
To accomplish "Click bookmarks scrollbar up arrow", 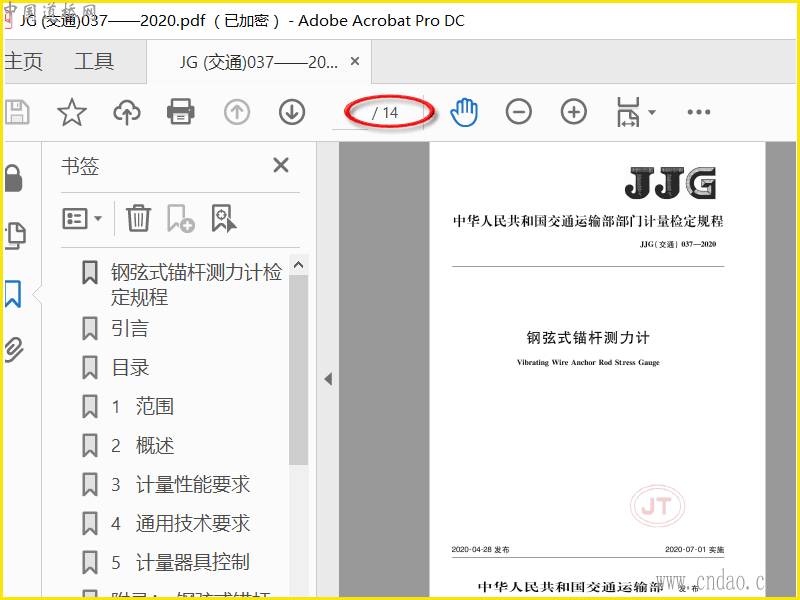I will [x=298, y=265].
